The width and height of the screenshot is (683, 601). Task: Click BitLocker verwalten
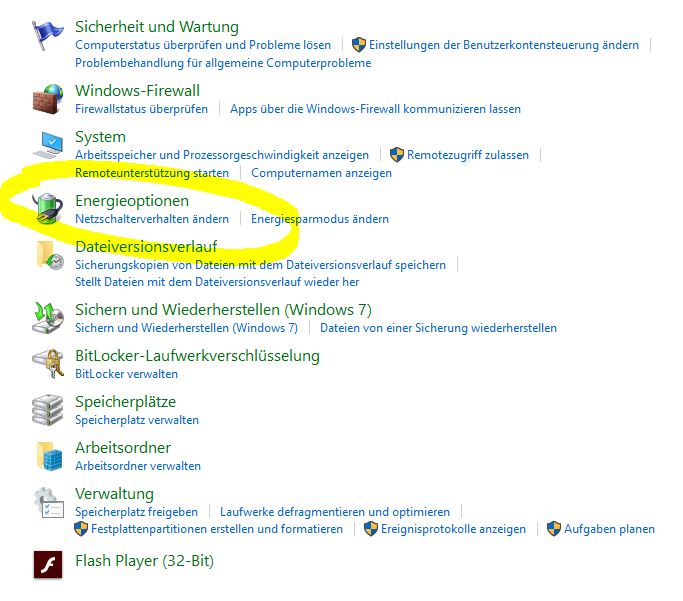pos(126,374)
